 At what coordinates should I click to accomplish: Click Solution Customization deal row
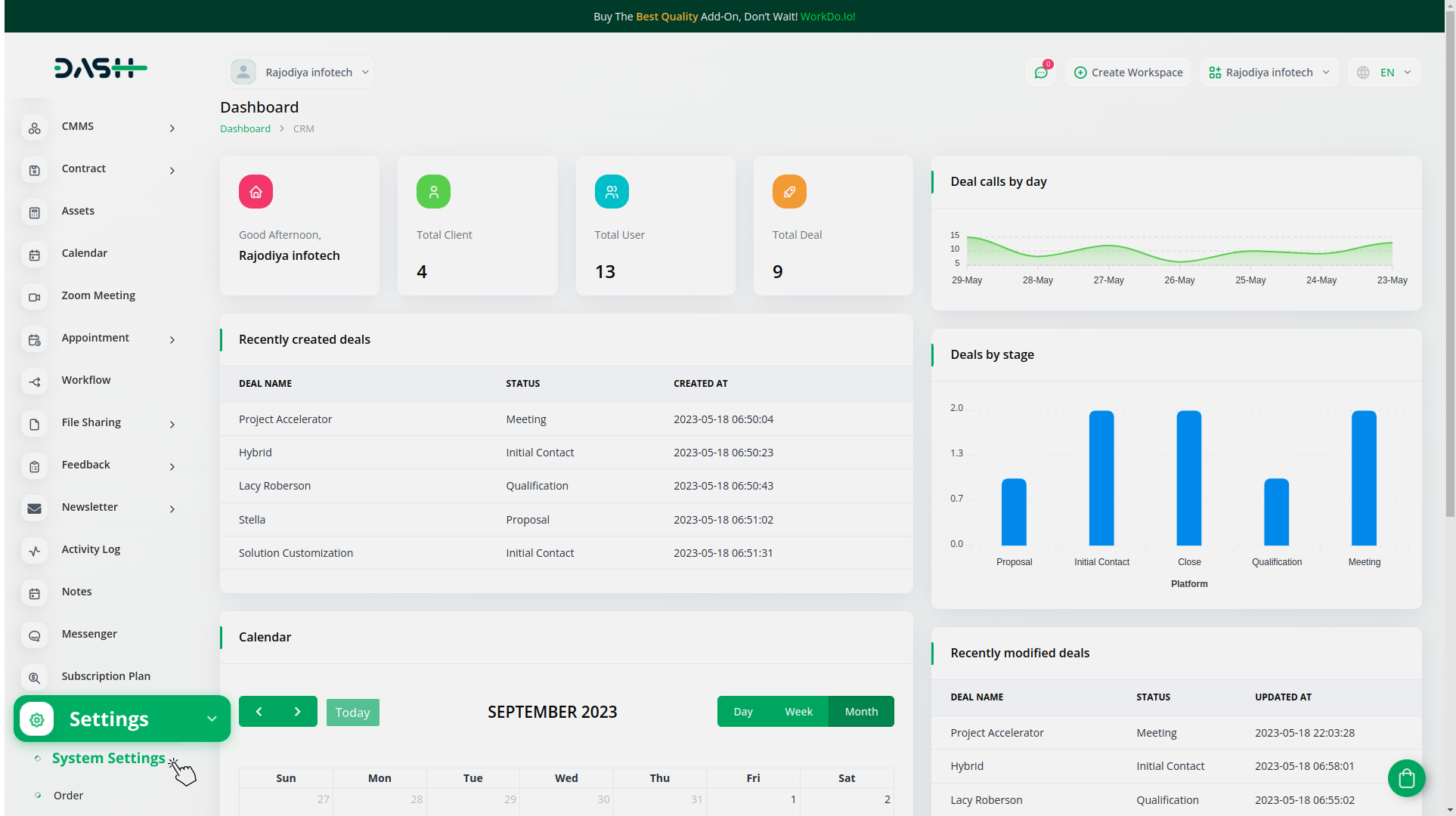(x=566, y=553)
